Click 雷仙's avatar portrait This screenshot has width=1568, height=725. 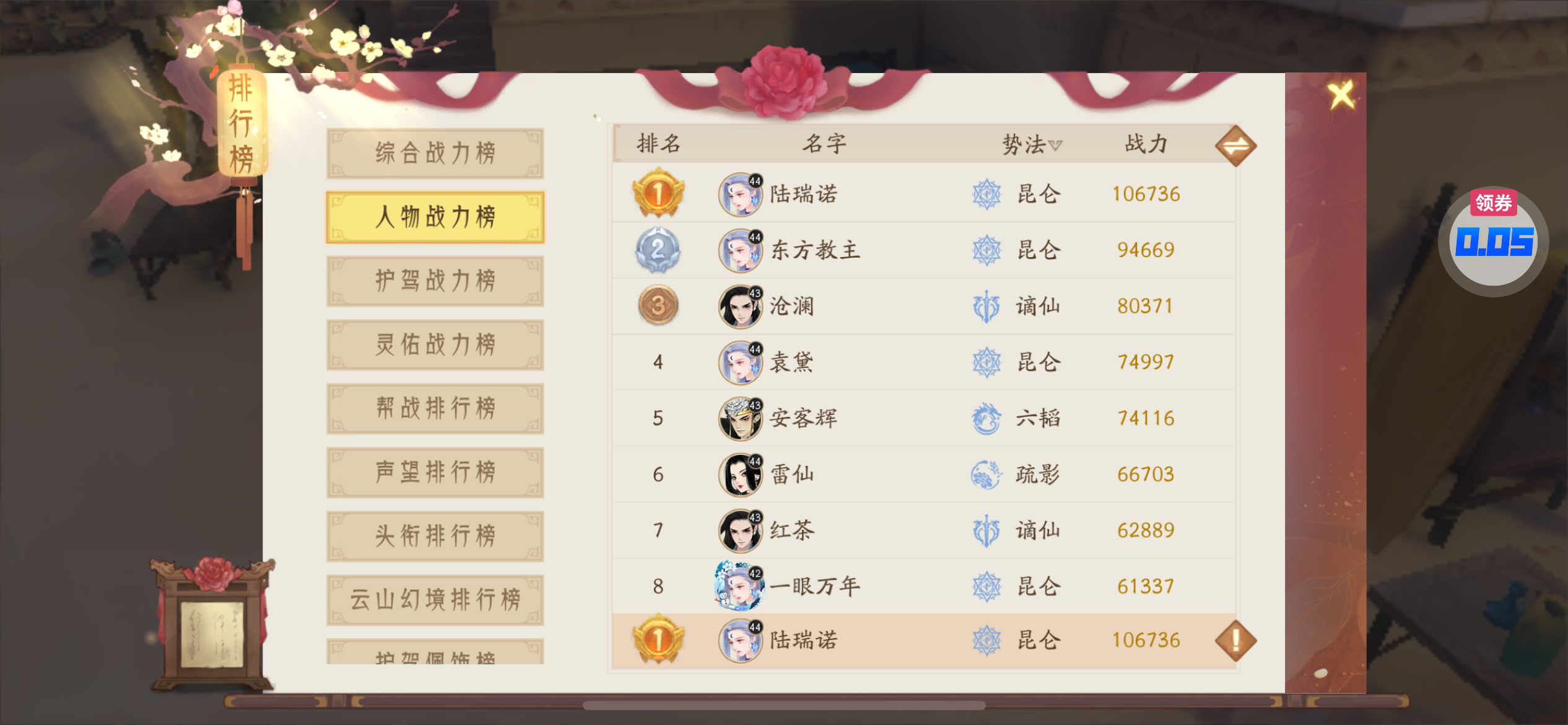tap(740, 475)
